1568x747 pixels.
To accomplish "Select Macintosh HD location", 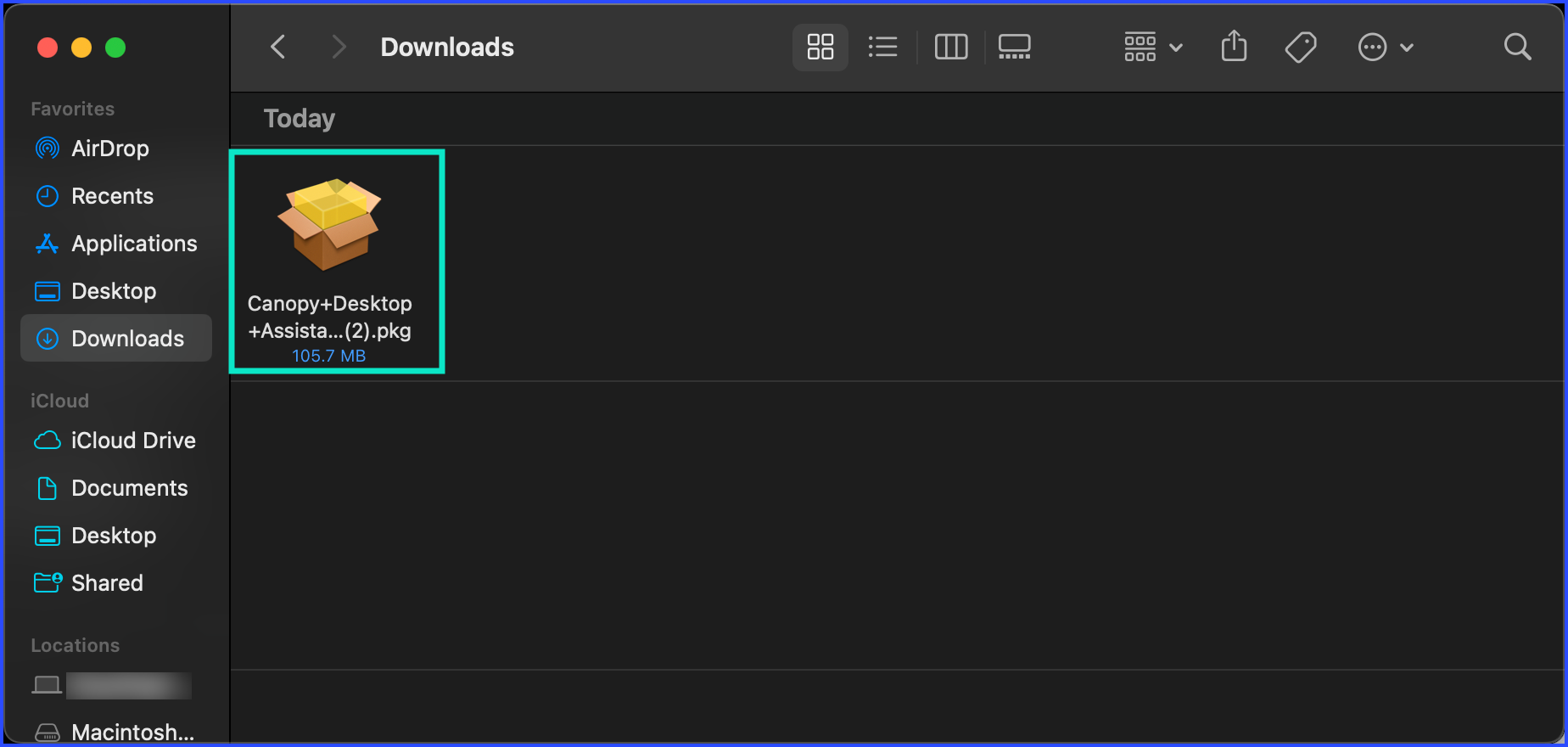I will (x=116, y=731).
